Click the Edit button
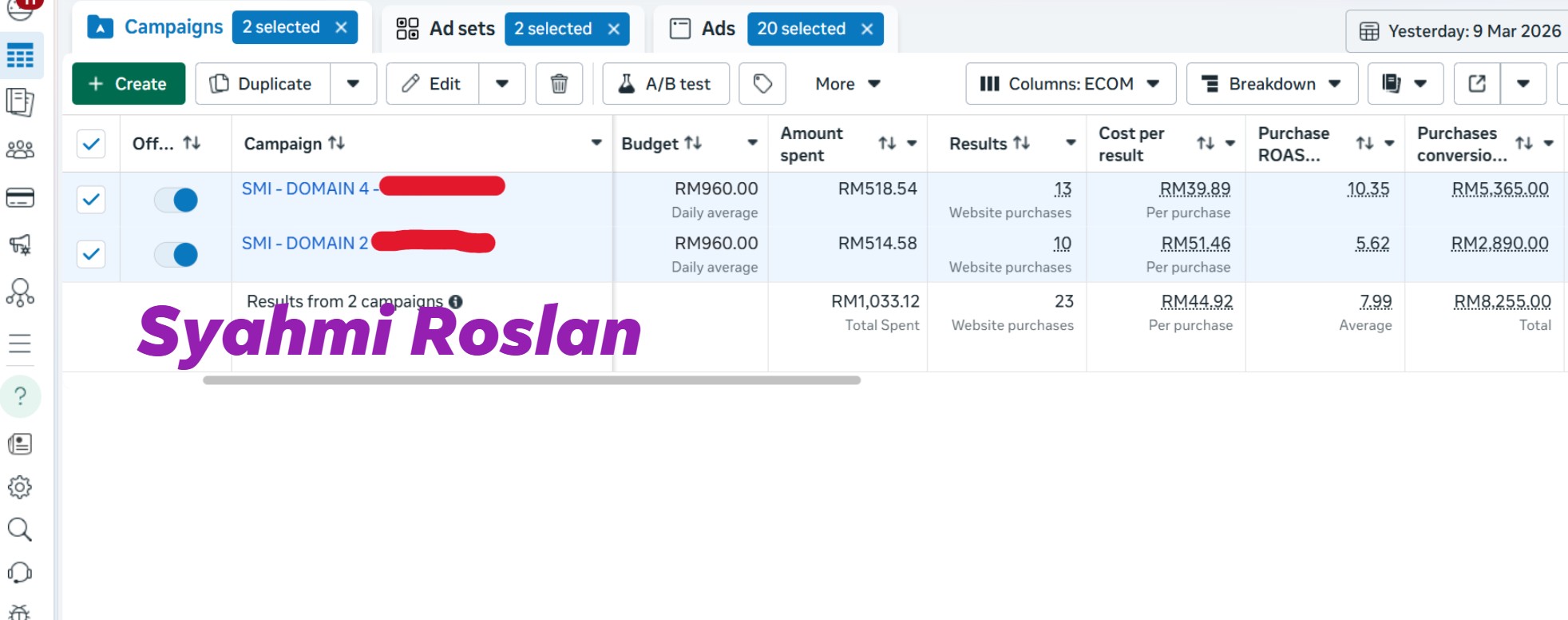Screen dimensions: 1568x620 [x=433, y=84]
